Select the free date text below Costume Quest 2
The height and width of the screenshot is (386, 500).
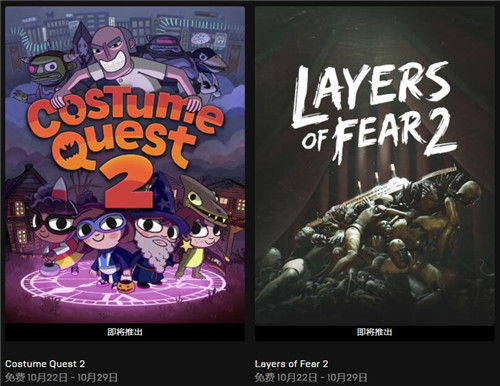pos(61,378)
